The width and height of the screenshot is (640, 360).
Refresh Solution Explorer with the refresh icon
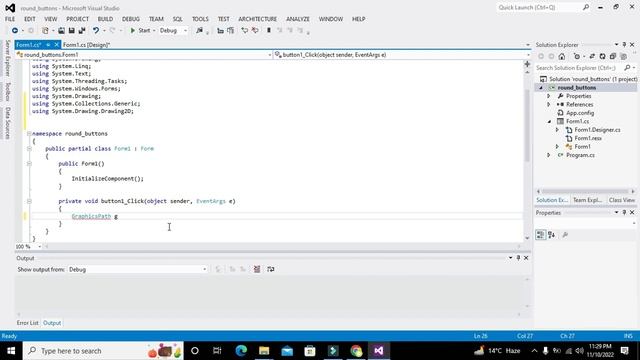[x=602, y=56]
